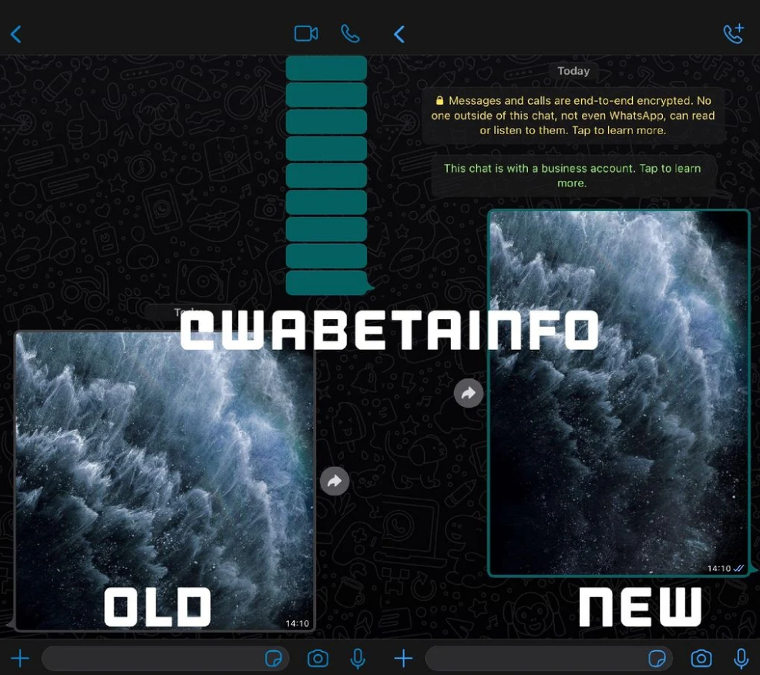Screen dimensions: 760x675
Task: Go back using the left chat's back arrow
Action: pos(15,34)
